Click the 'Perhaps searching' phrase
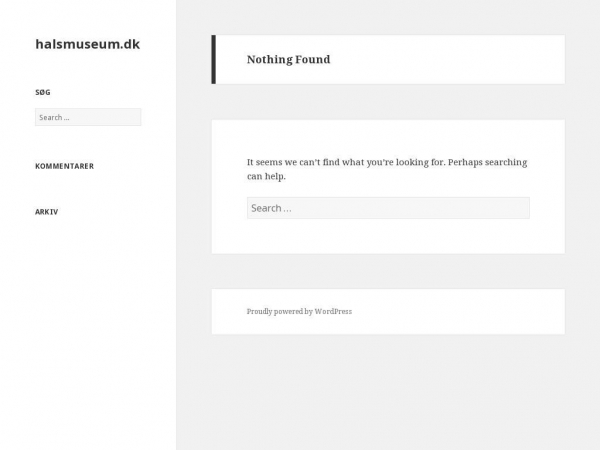This screenshot has width=600, height=450. click(488, 162)
